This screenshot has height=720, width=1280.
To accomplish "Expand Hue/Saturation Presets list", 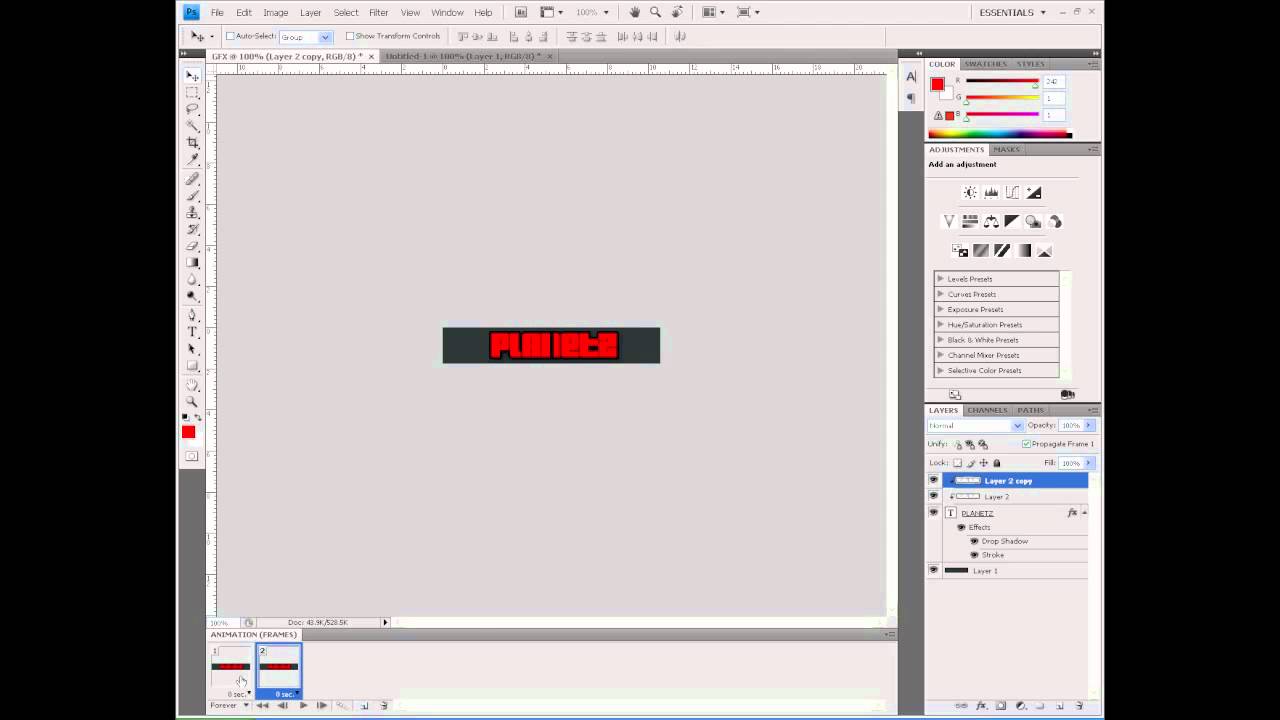I will click(940, 324).
